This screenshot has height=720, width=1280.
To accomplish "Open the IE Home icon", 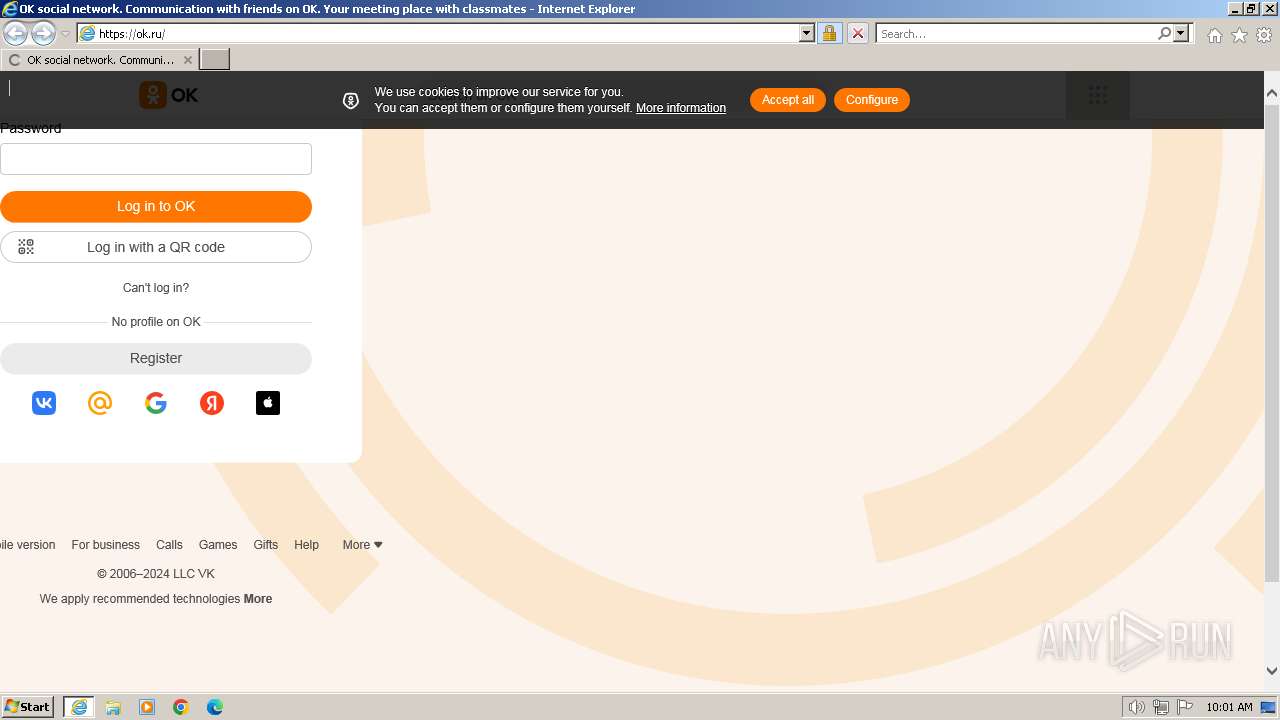I will coord(1214,35).
